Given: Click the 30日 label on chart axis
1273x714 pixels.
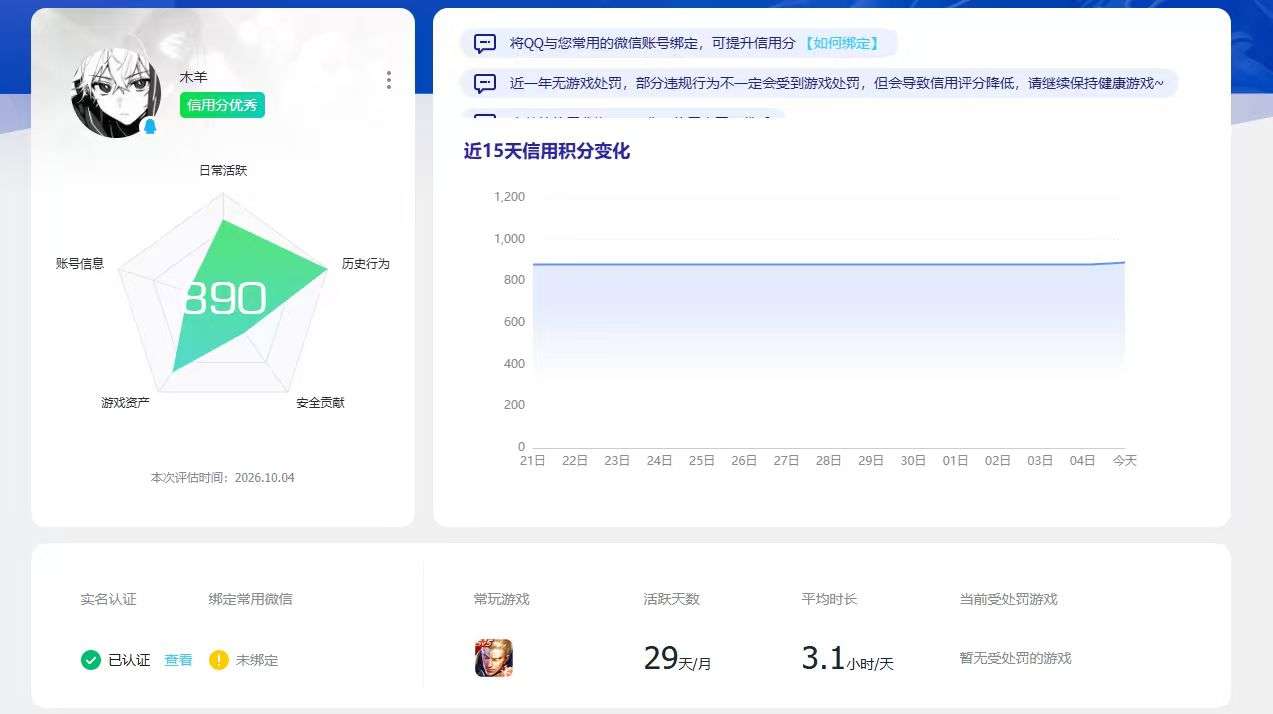Looking at the screenshot, I should [913, 461].
